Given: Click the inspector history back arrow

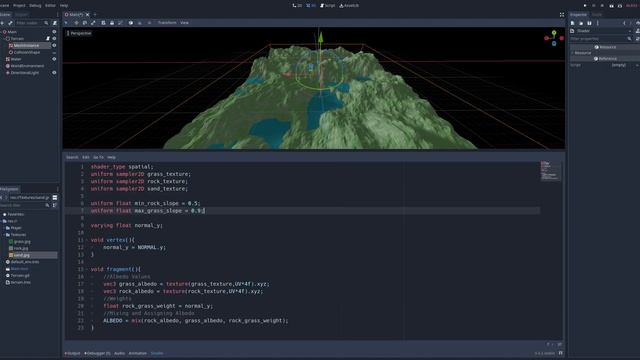Looking at the screenshot, I should coord(624,23).
